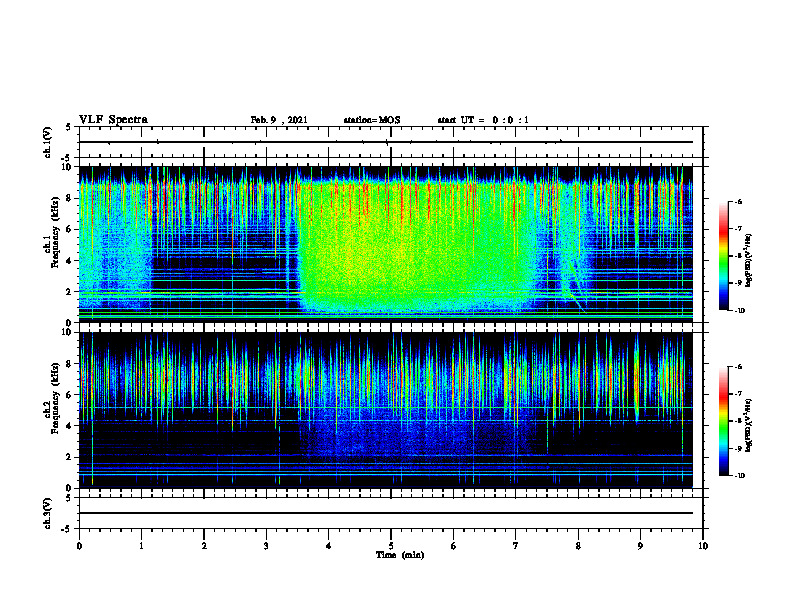The height and width of the screenshot is (612, 792).
Task: Click the "5" tick on Time axis
Action: point(391,546)
